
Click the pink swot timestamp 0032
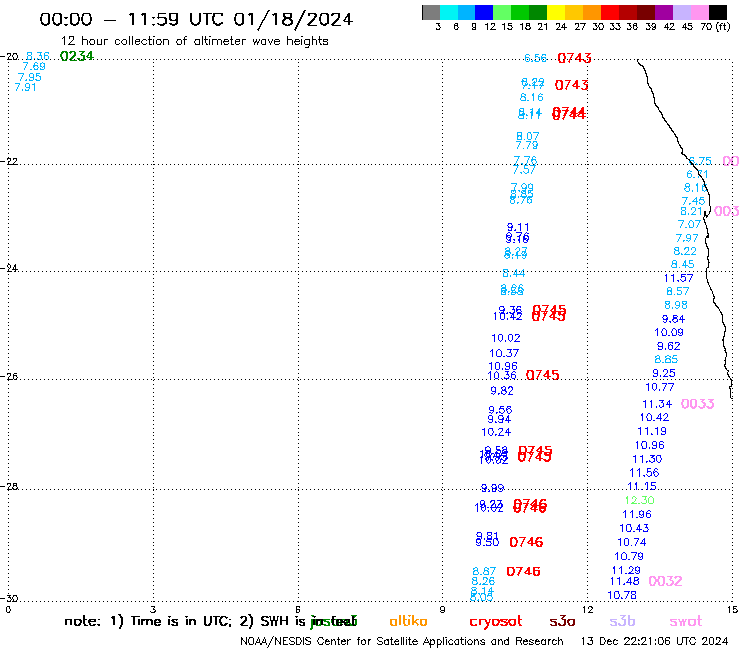pyautogui.click(x=665, y=582)
